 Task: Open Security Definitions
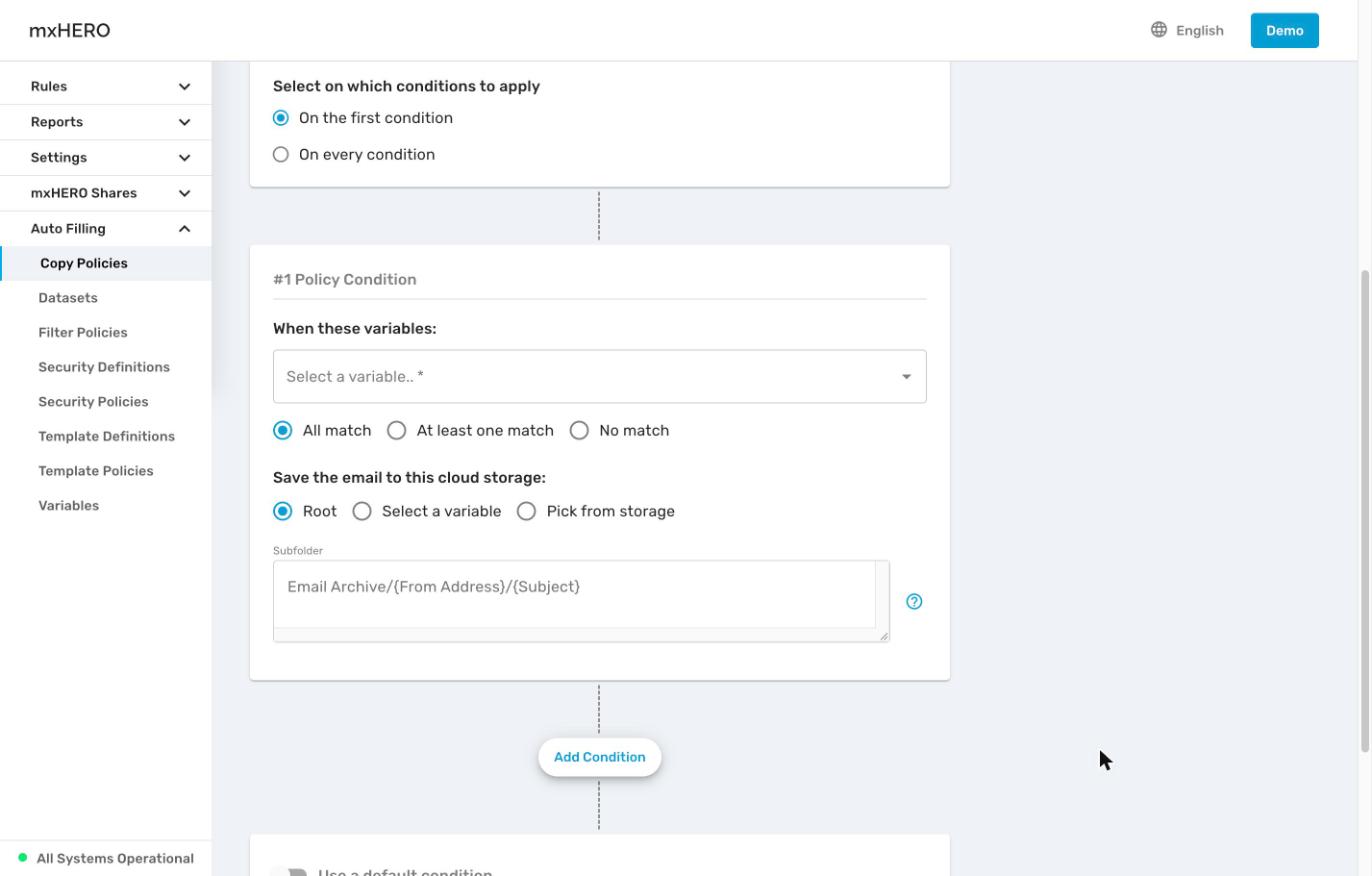(104, 367)
